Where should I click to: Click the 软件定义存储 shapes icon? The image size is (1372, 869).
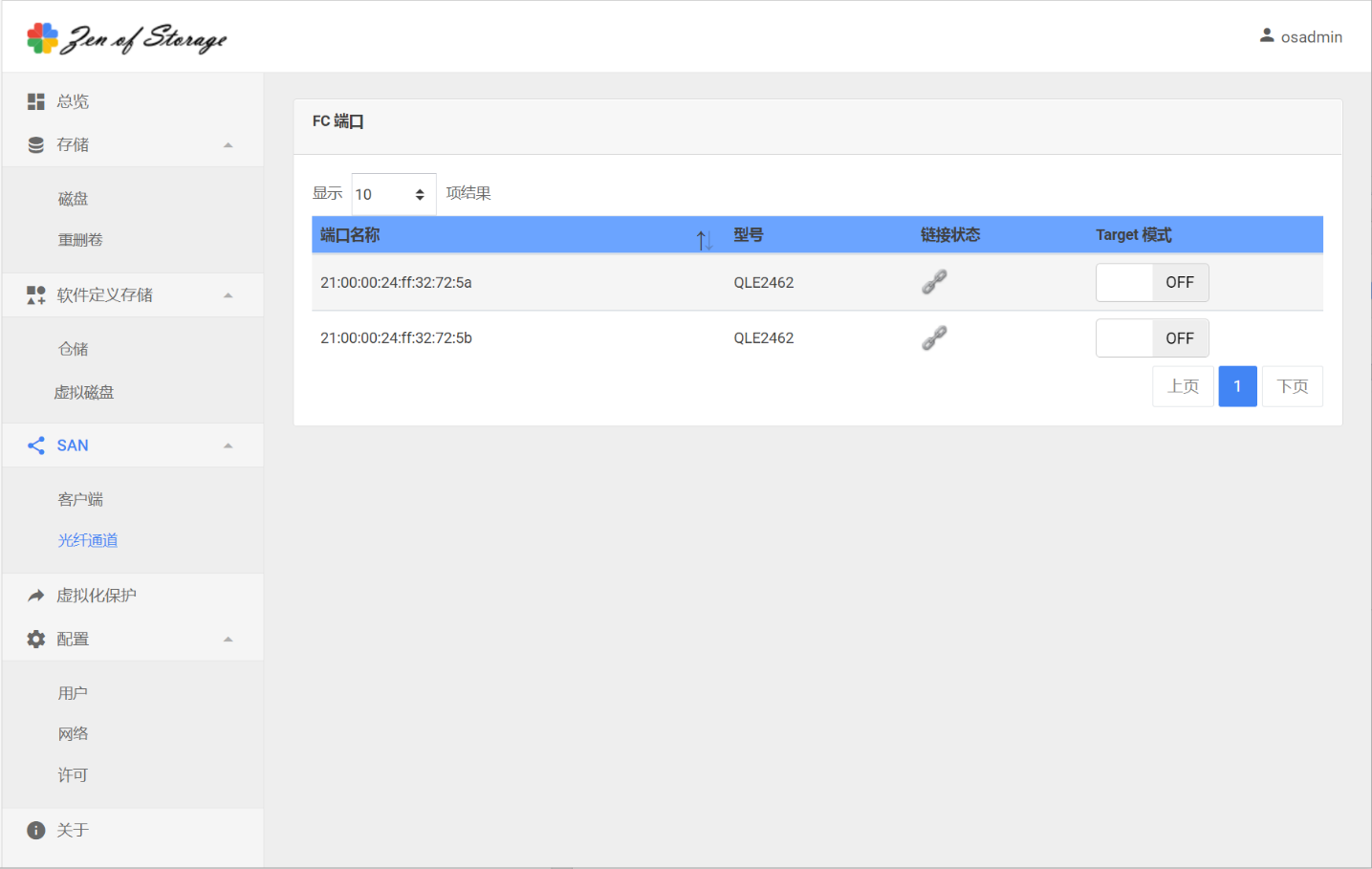(36, 295)
